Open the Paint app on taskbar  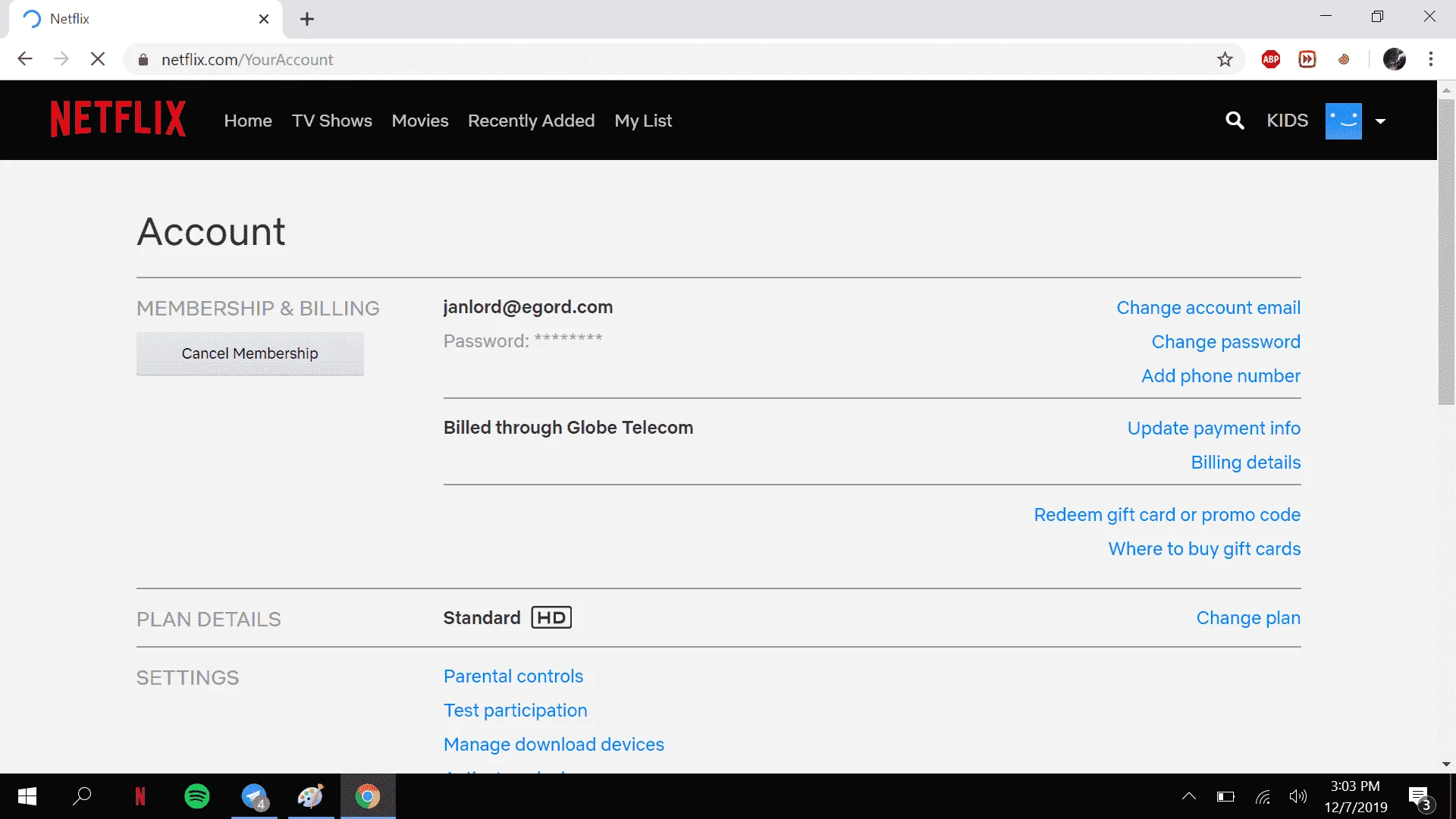coord(311,796)
